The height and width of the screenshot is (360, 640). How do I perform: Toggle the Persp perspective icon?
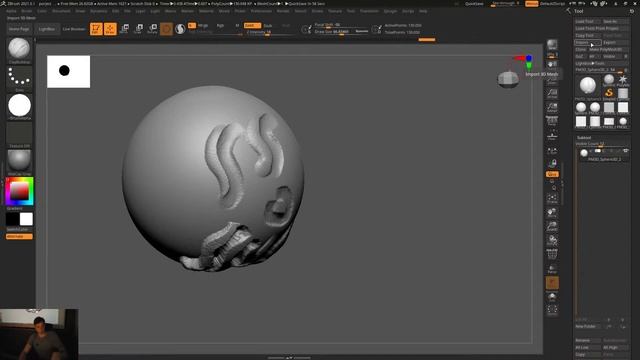(x=552, y=121)
